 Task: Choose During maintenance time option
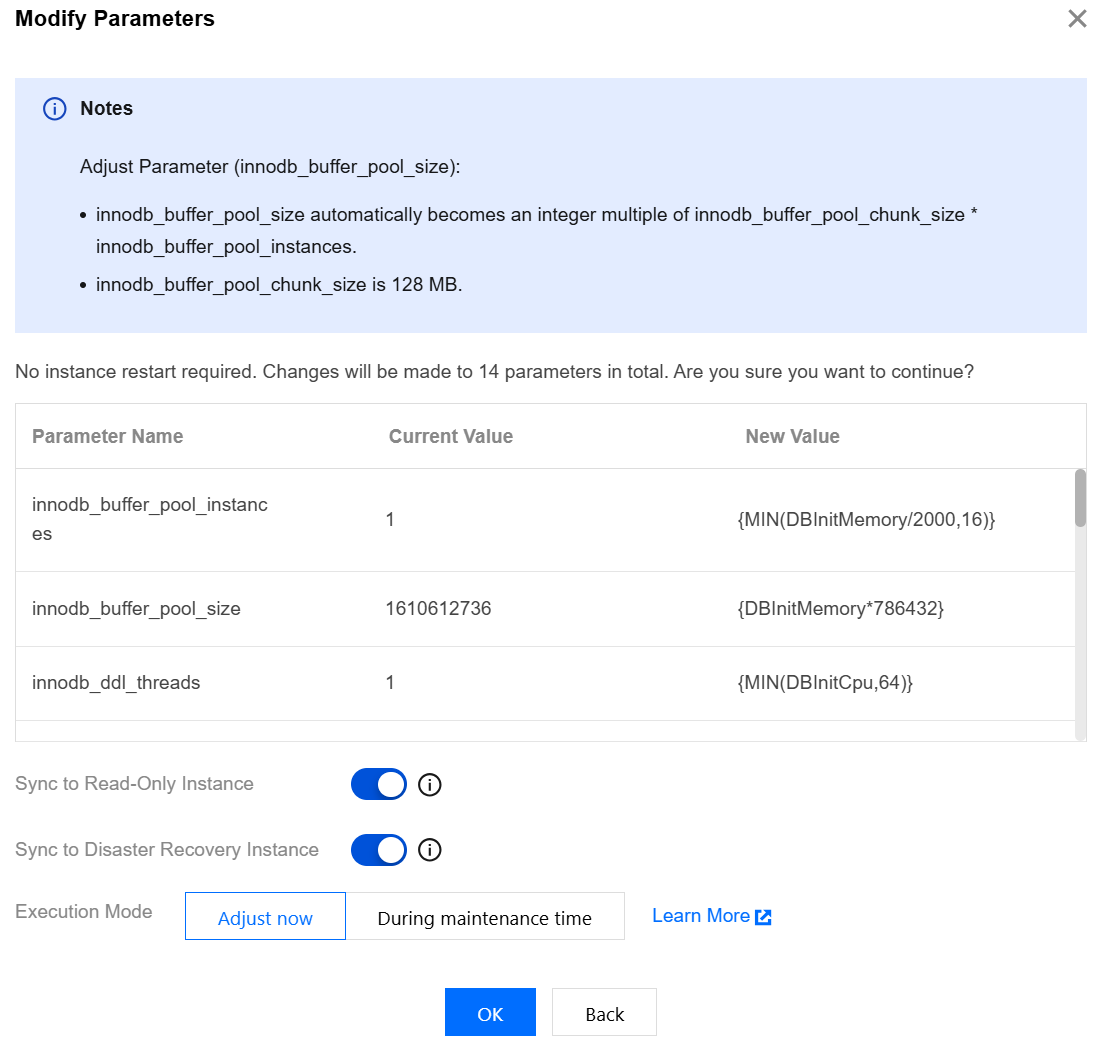[x=484, y=917]
